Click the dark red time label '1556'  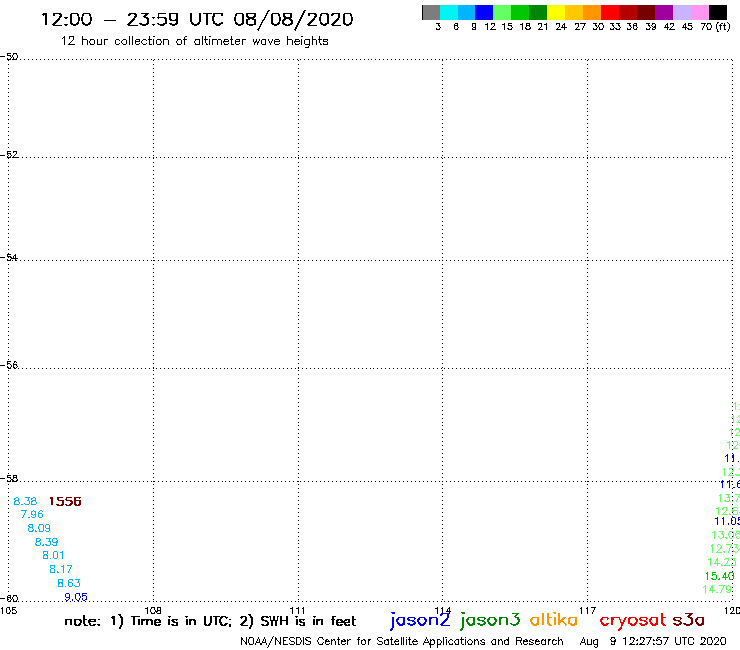pyautogui.click(x=65, y=501)
